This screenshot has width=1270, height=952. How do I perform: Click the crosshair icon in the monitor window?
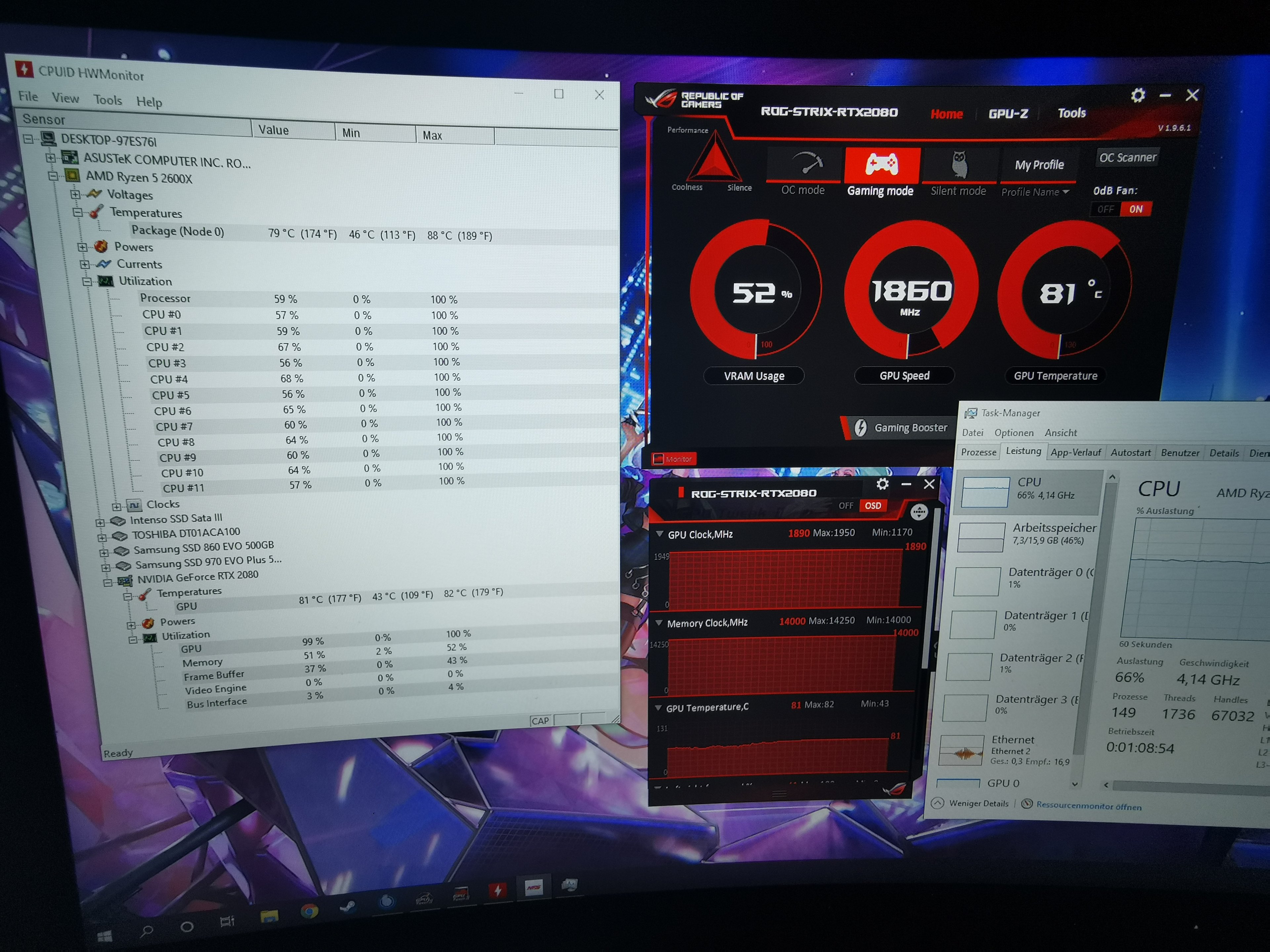919,512
